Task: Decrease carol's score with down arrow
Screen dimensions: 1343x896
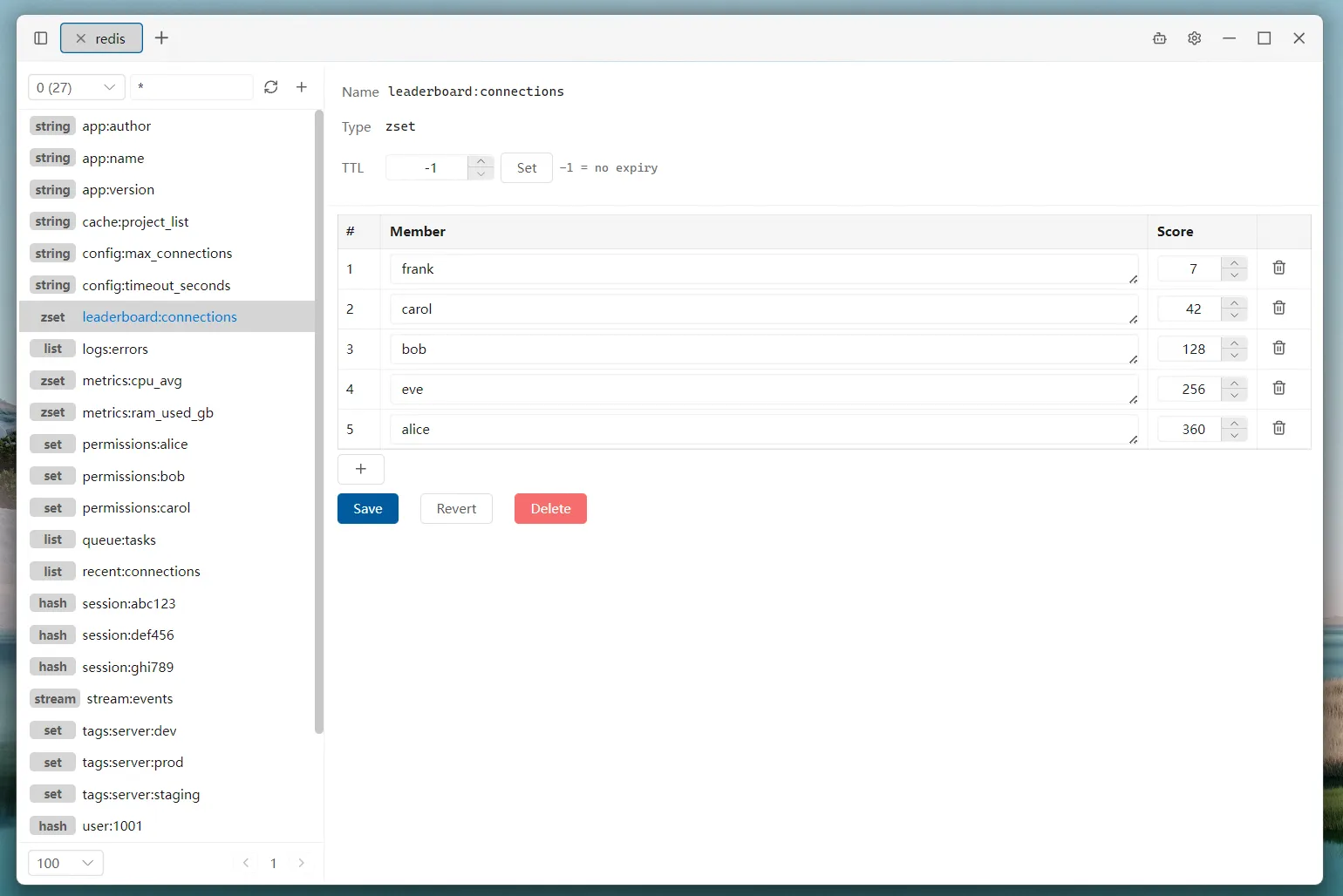Action: pos(1234,316)
